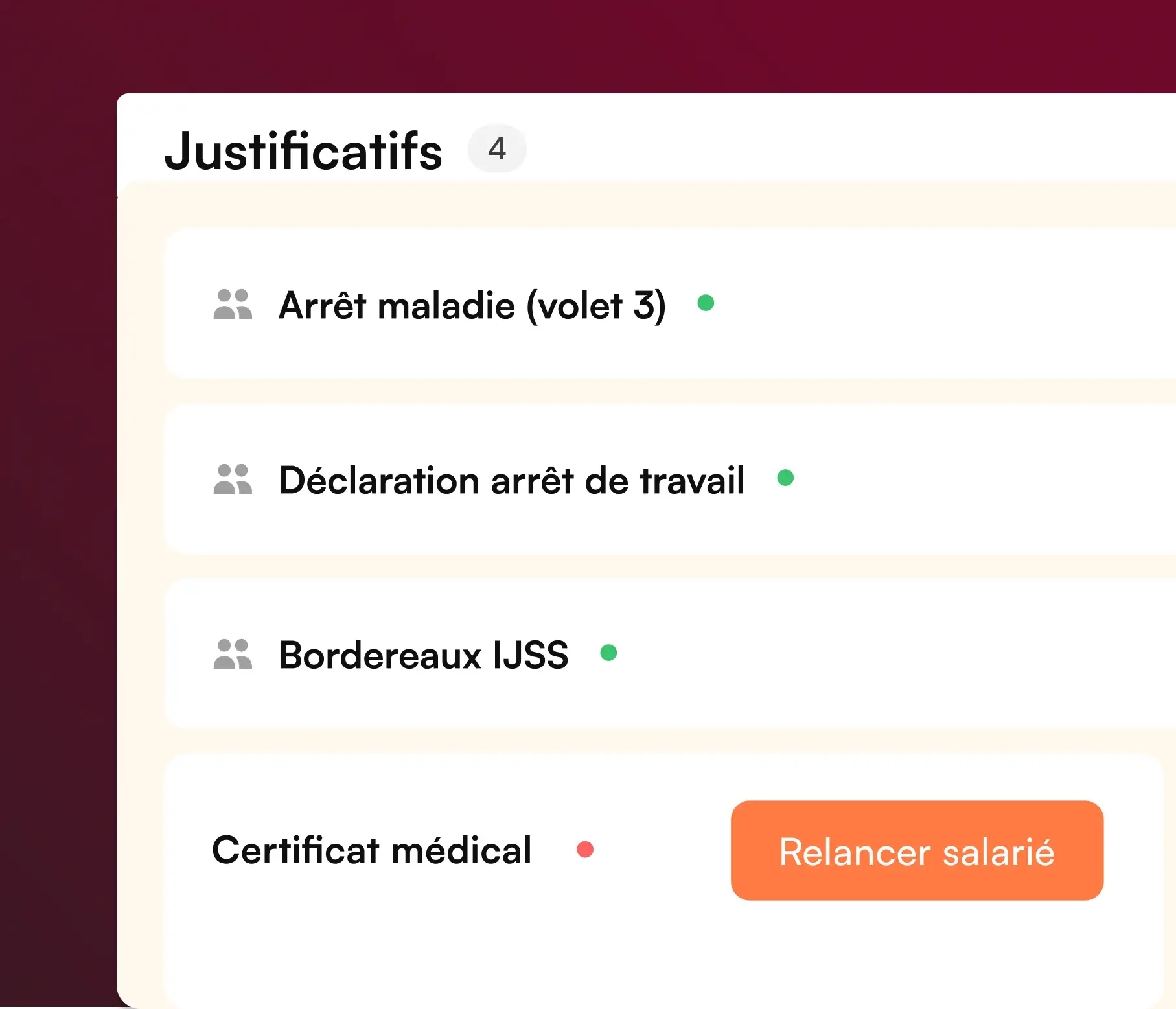Open the Bordereaux IJSS row card

[671, 654]
